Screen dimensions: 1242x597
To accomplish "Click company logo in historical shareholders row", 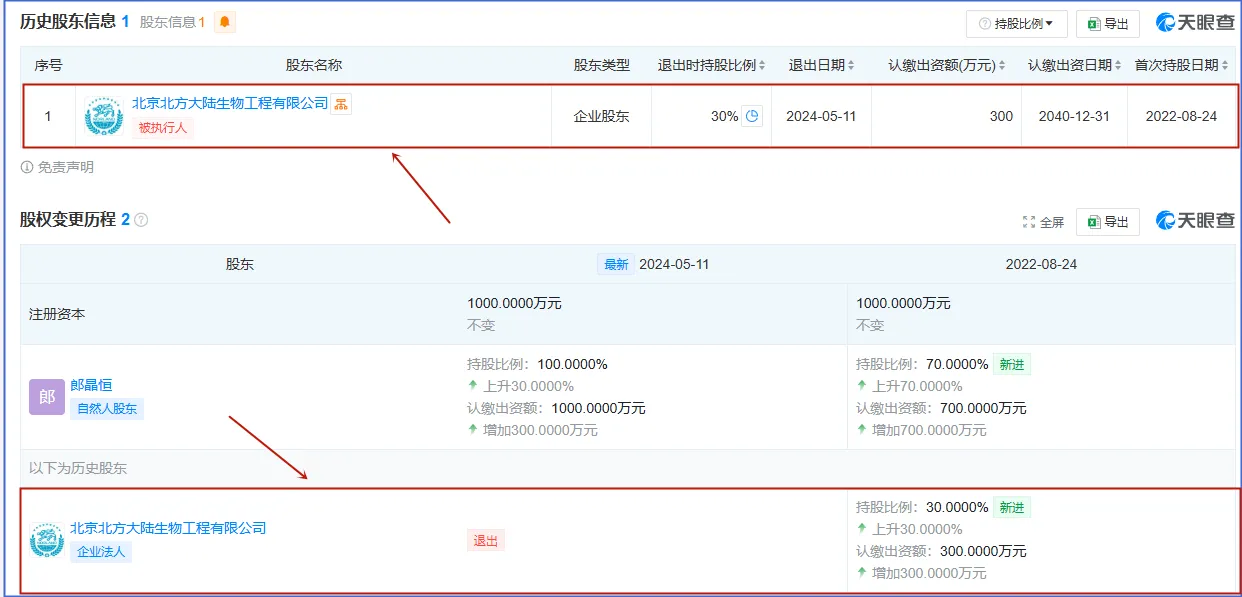I will 47,540.
